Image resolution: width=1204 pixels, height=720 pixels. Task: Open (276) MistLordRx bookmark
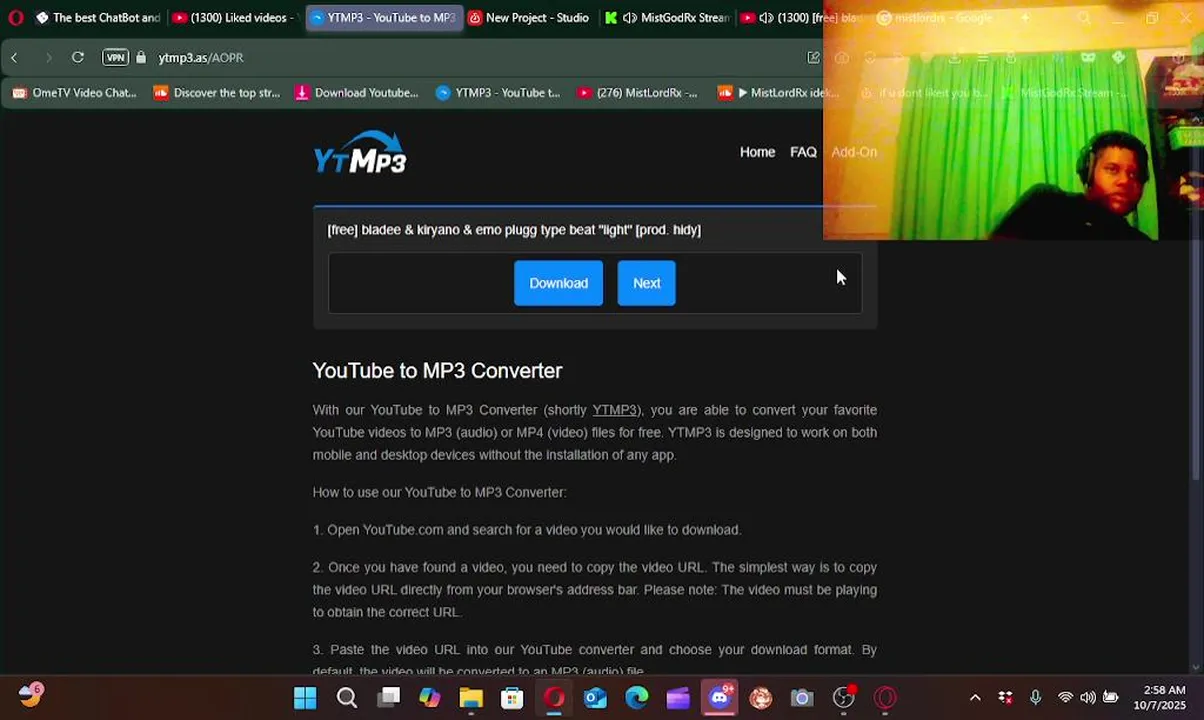pyautogui.click(x=637, y=93)
